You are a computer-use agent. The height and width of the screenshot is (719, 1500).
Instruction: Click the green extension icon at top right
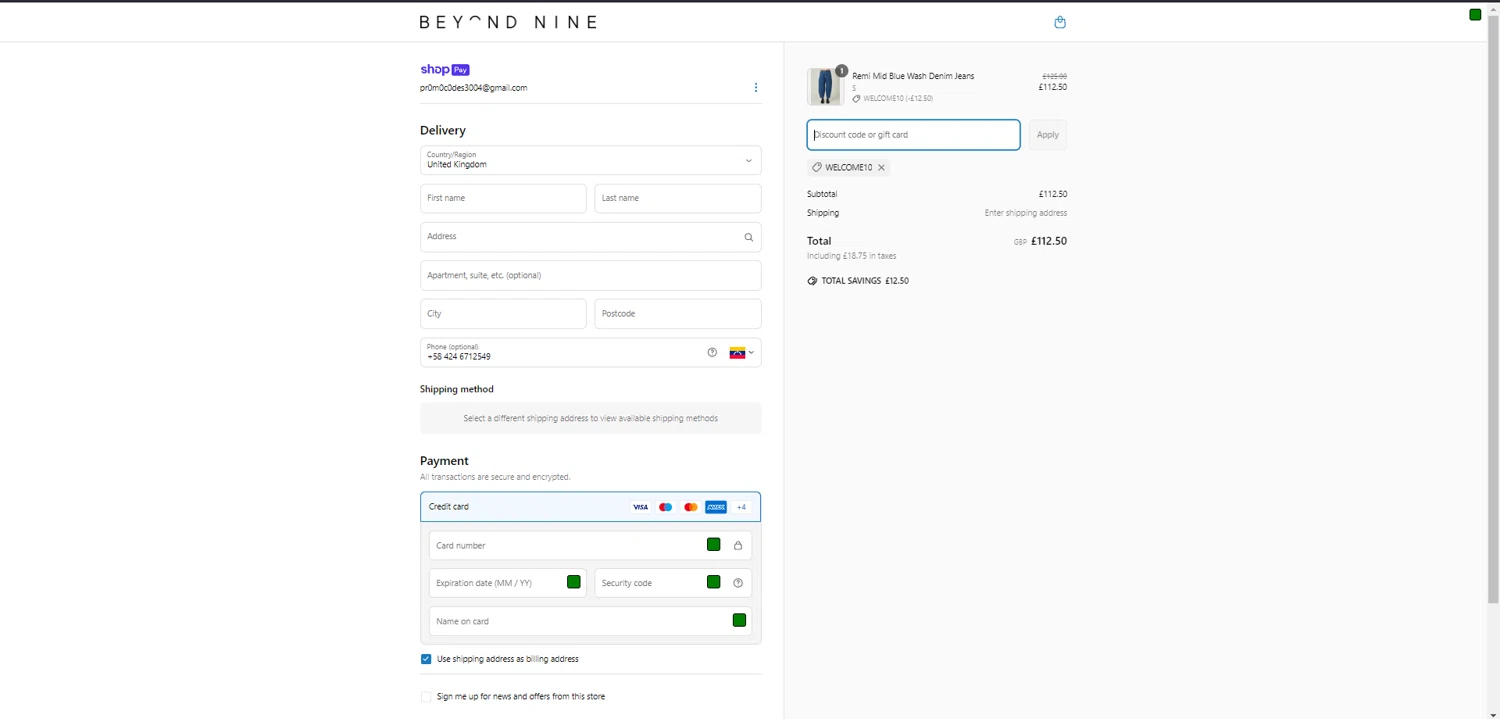click(x=1475, y=14)
